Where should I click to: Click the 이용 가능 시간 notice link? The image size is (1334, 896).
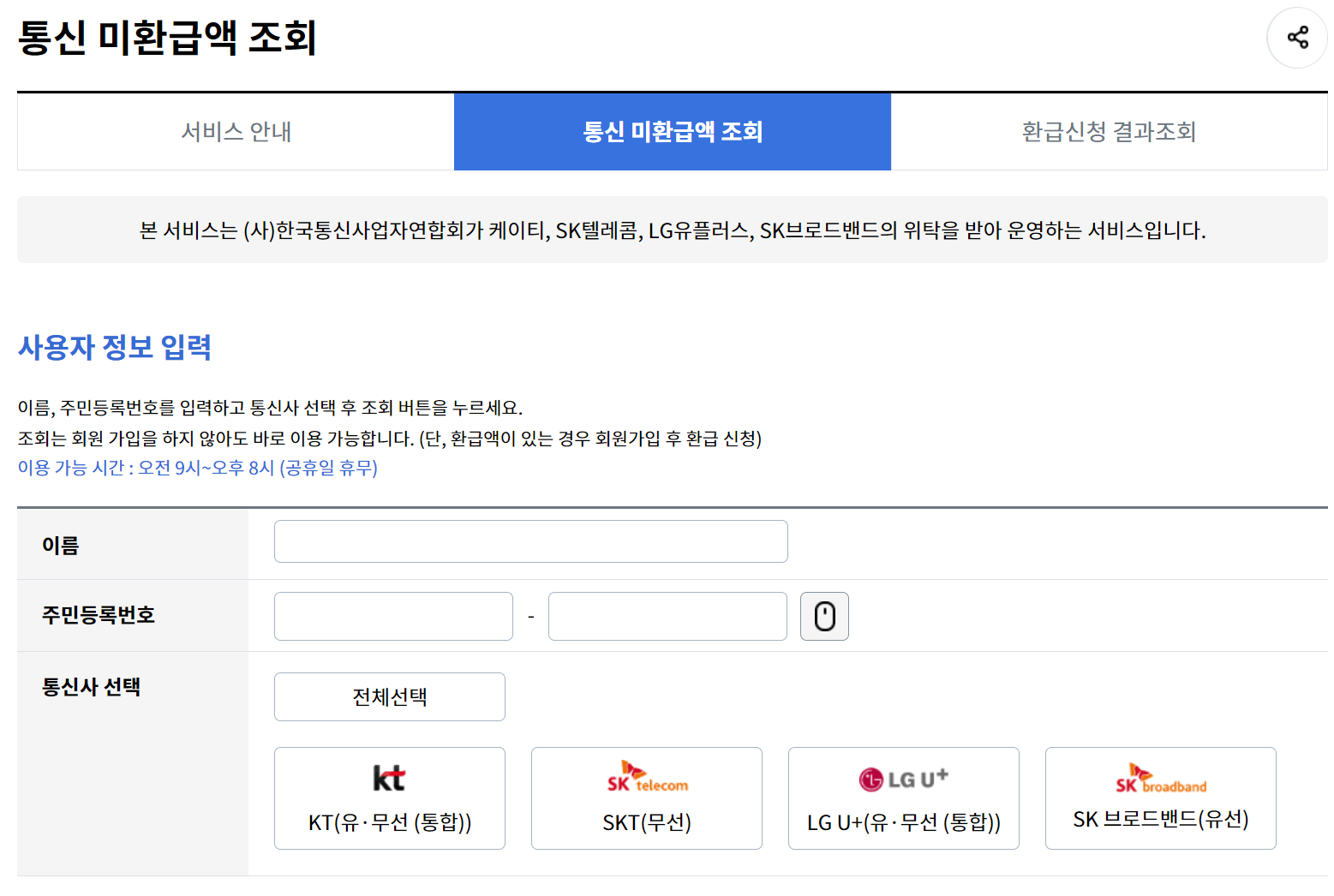(x=197, y=469)
